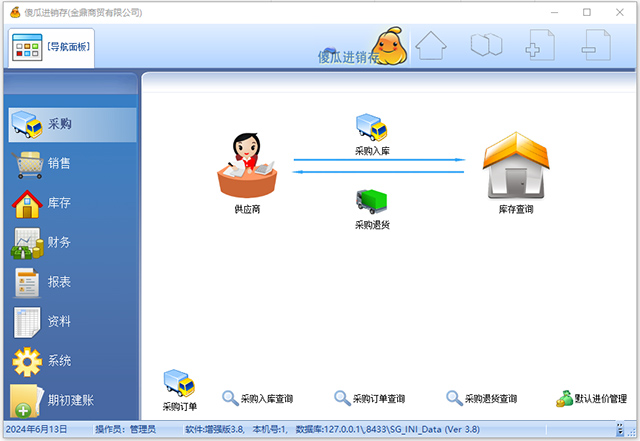640x441 pixels.
Task: Click the 采购入库 blue truck icon
Action: [x=372, y=127]
